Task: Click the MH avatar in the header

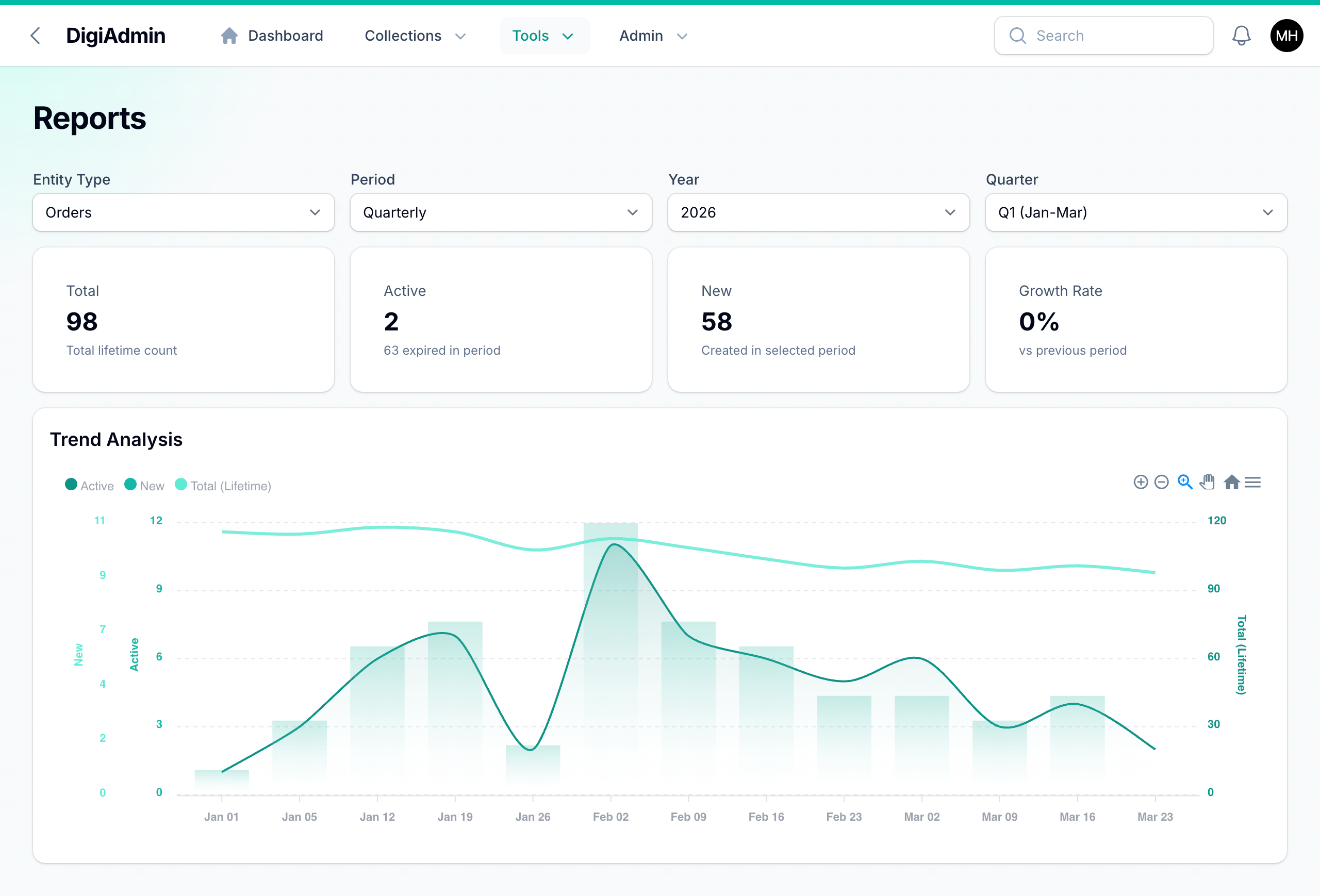Action: point(1286,35)
